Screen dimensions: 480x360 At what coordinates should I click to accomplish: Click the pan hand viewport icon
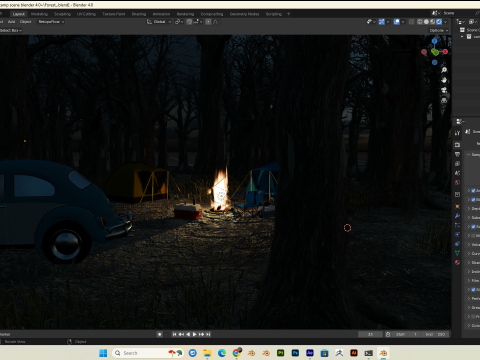[444, 80]
